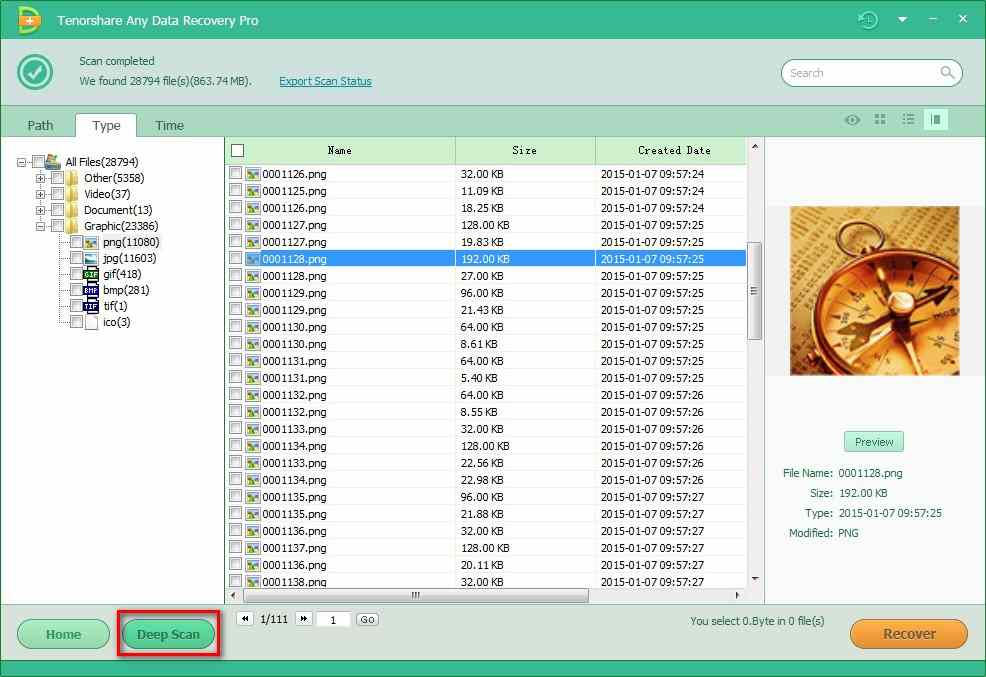Check the All Files(28794) checkbox

click(x=38, y=162)
